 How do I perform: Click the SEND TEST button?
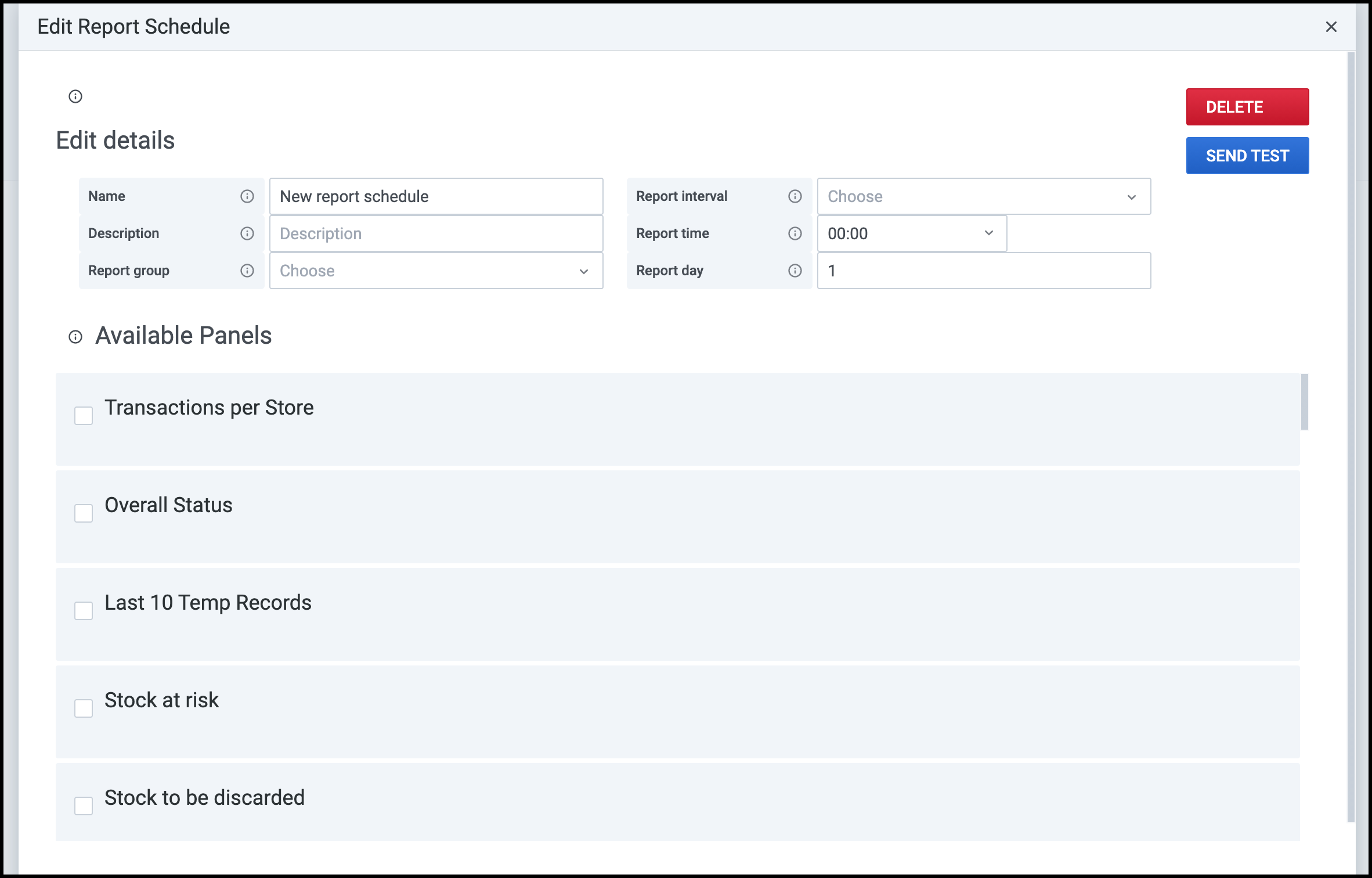coord(1247,156)
